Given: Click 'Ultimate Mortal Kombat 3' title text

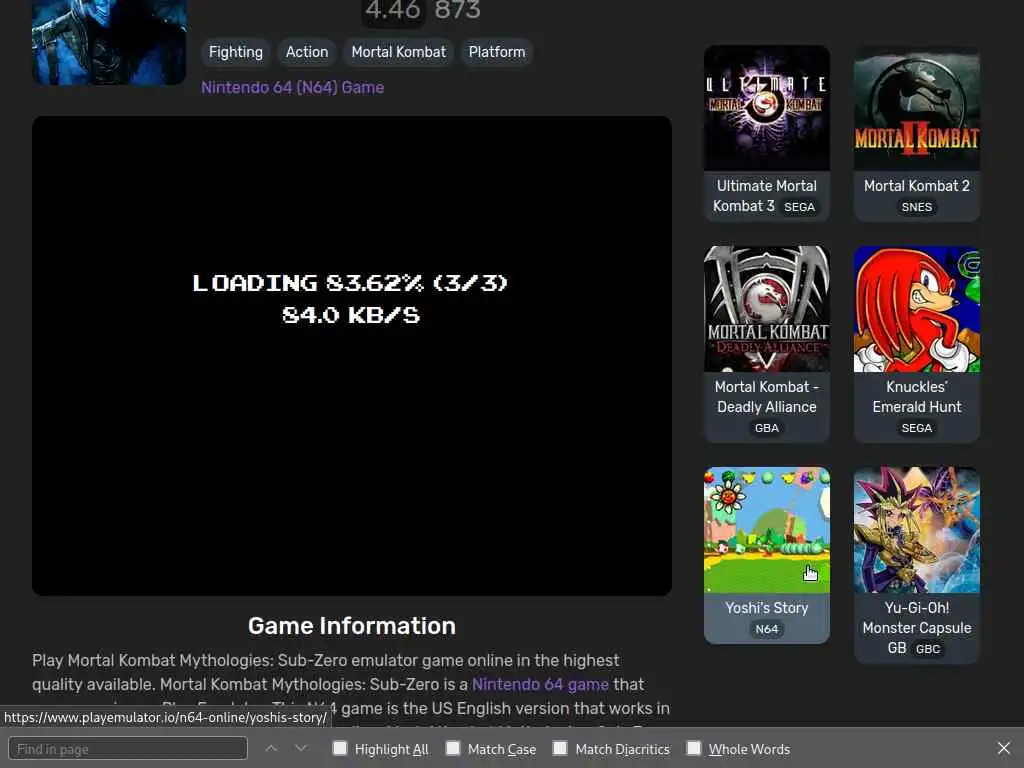Looking at the screenshot, I should [765, 196].
